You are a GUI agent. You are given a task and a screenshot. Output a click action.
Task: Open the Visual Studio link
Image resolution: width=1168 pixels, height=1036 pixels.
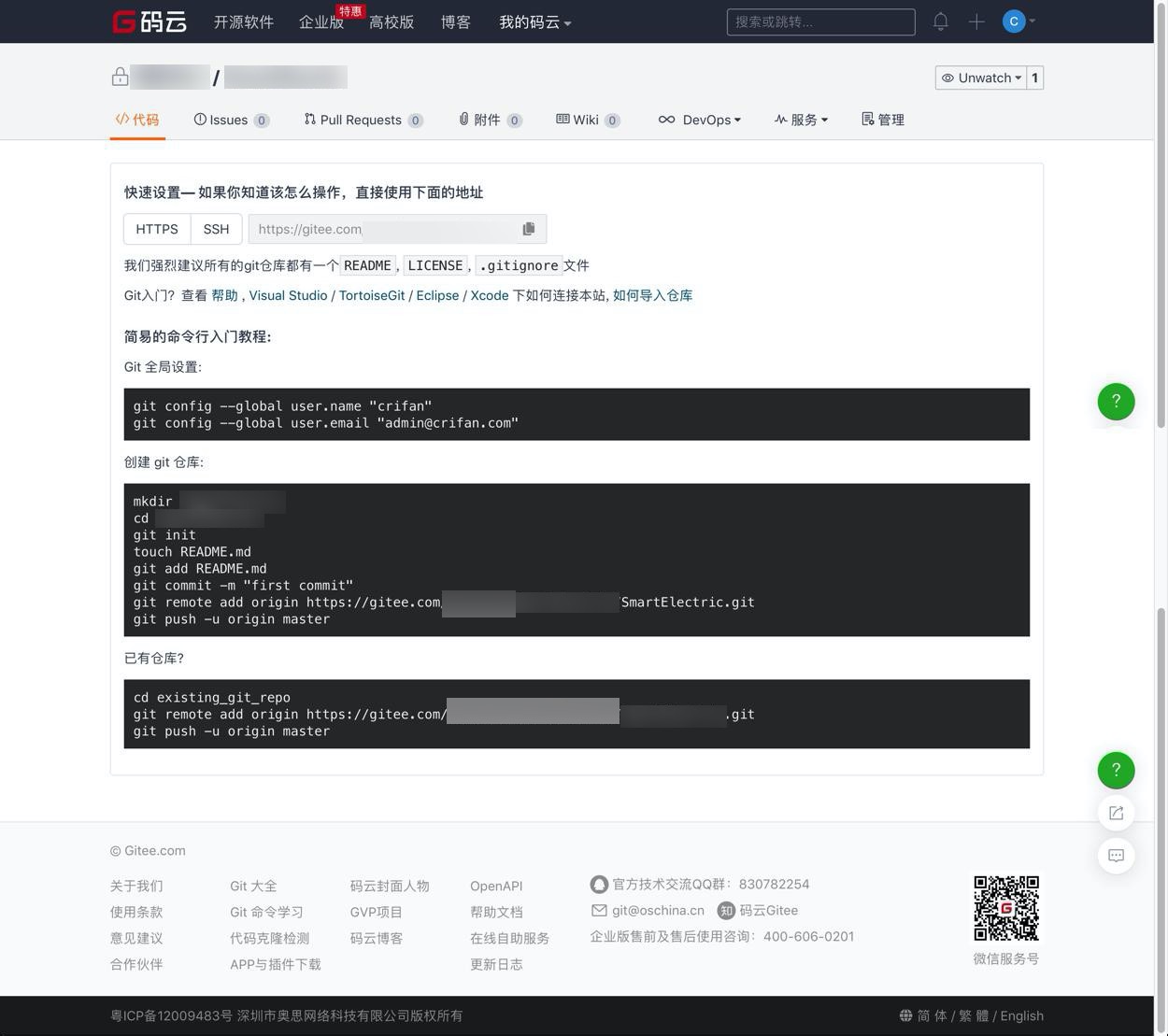coord(288,295)
